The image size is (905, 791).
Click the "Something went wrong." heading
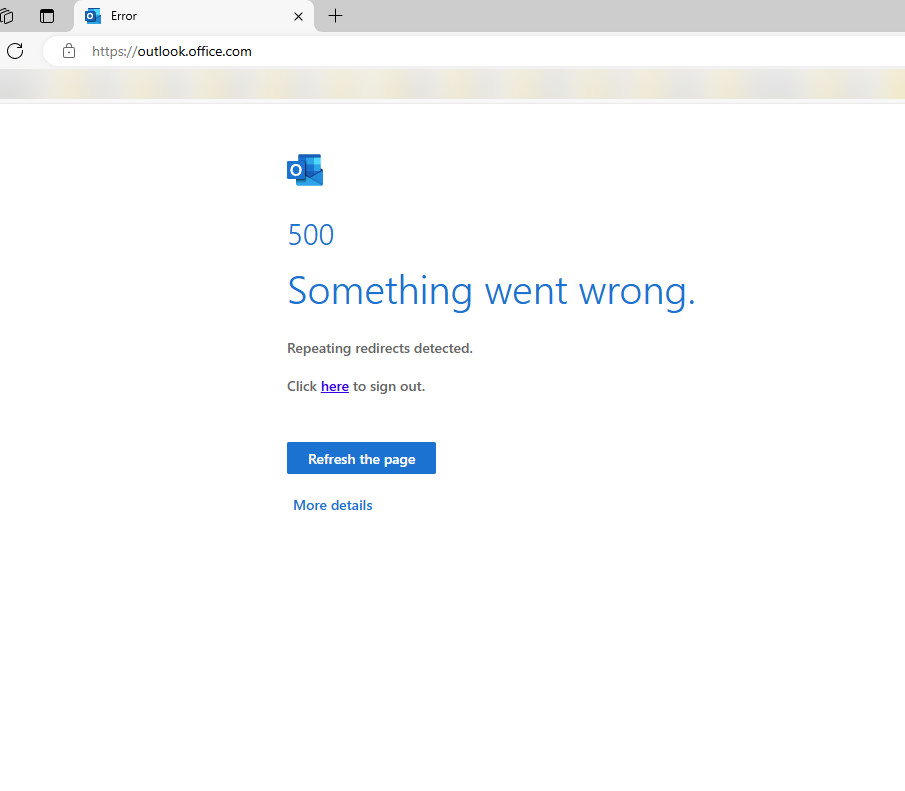click(490, 291)
